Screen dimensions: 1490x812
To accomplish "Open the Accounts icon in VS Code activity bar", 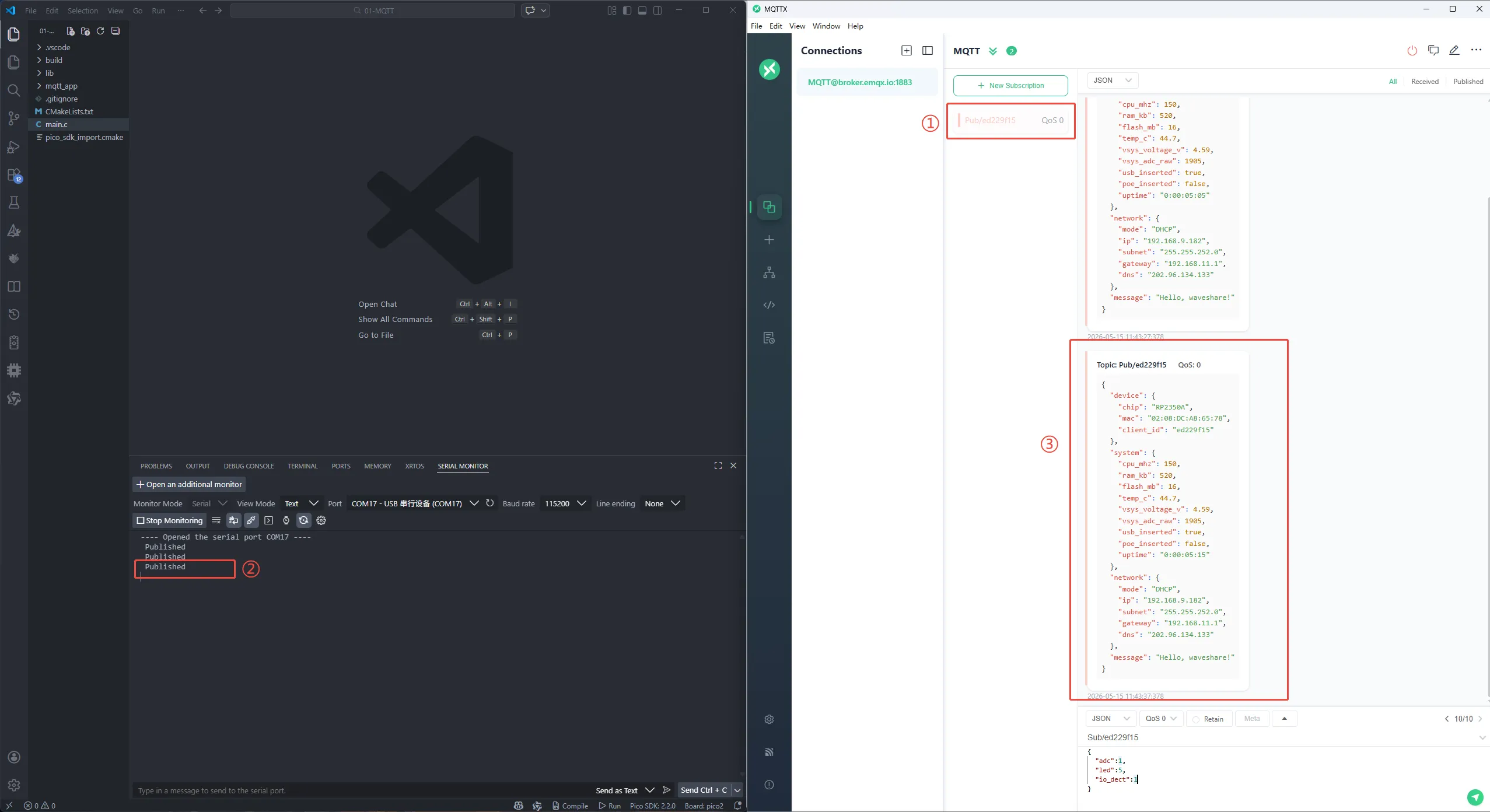I will pos(14,757).
